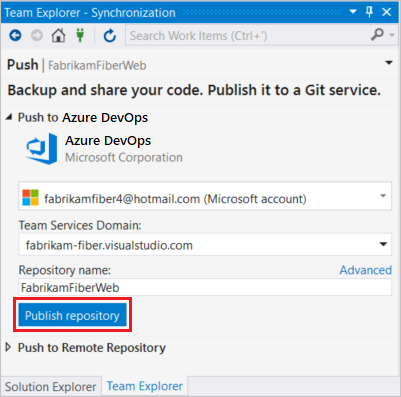Screen dimensions: 401x397
Task: Click the Microsoft logo in account box
Action: 30,197
